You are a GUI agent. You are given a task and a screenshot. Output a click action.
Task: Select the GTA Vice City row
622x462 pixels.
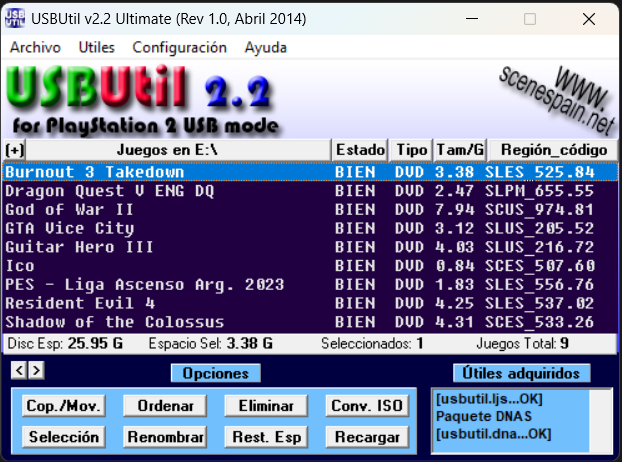(x=311, y=228)
